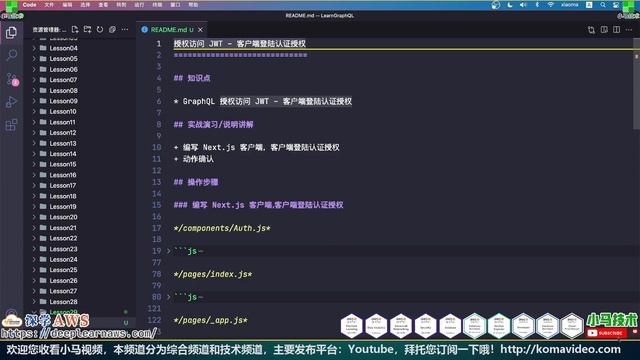Open the Explorer view in activity bar
Screen dimensions: 640x360
(x=11, y=33)
